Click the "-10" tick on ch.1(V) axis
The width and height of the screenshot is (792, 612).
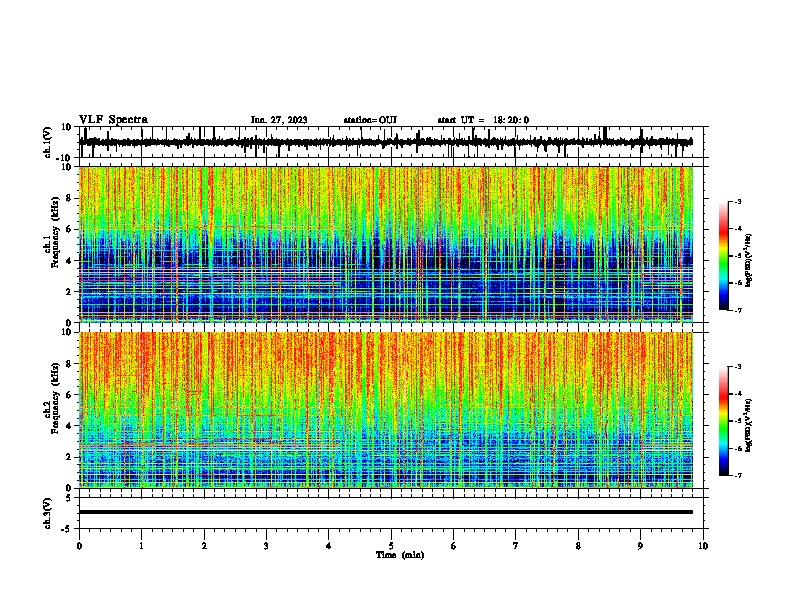[x=64, y=158]
